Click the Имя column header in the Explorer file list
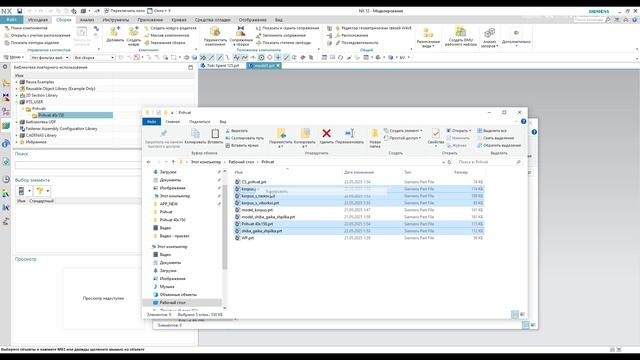This screenshot has width=640, height=360. [x=239, y=172]
